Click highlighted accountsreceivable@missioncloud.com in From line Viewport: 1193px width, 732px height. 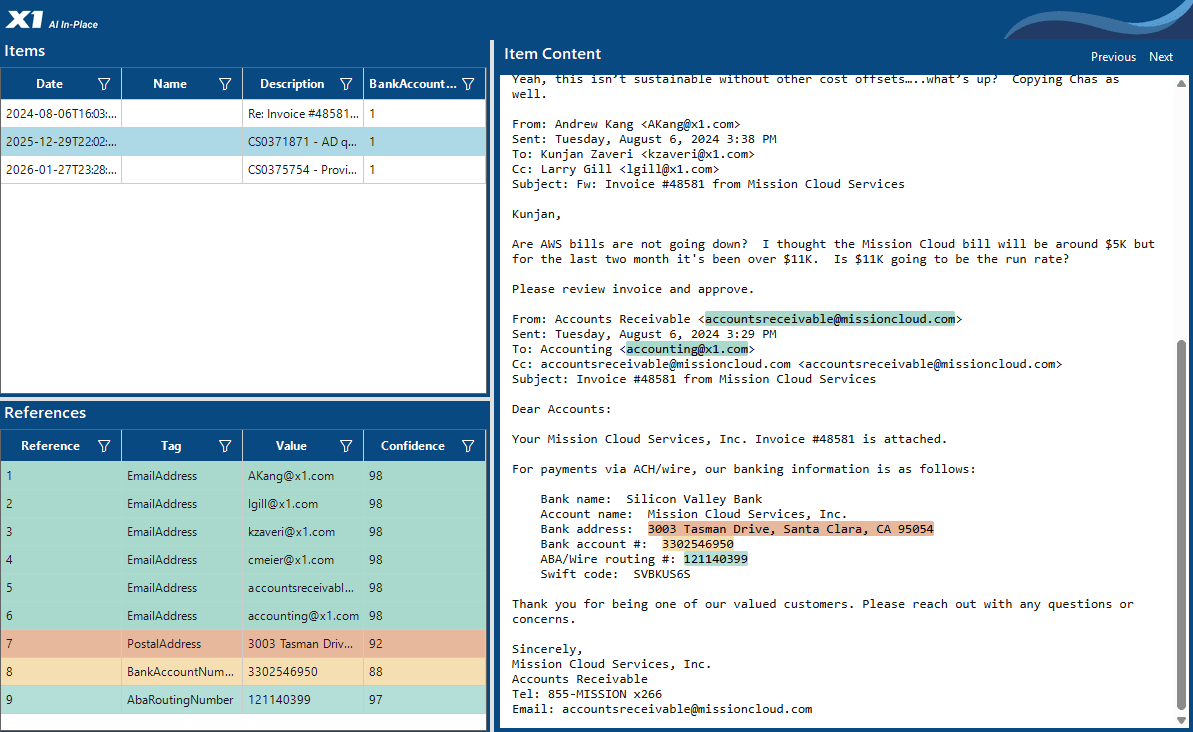829,319
